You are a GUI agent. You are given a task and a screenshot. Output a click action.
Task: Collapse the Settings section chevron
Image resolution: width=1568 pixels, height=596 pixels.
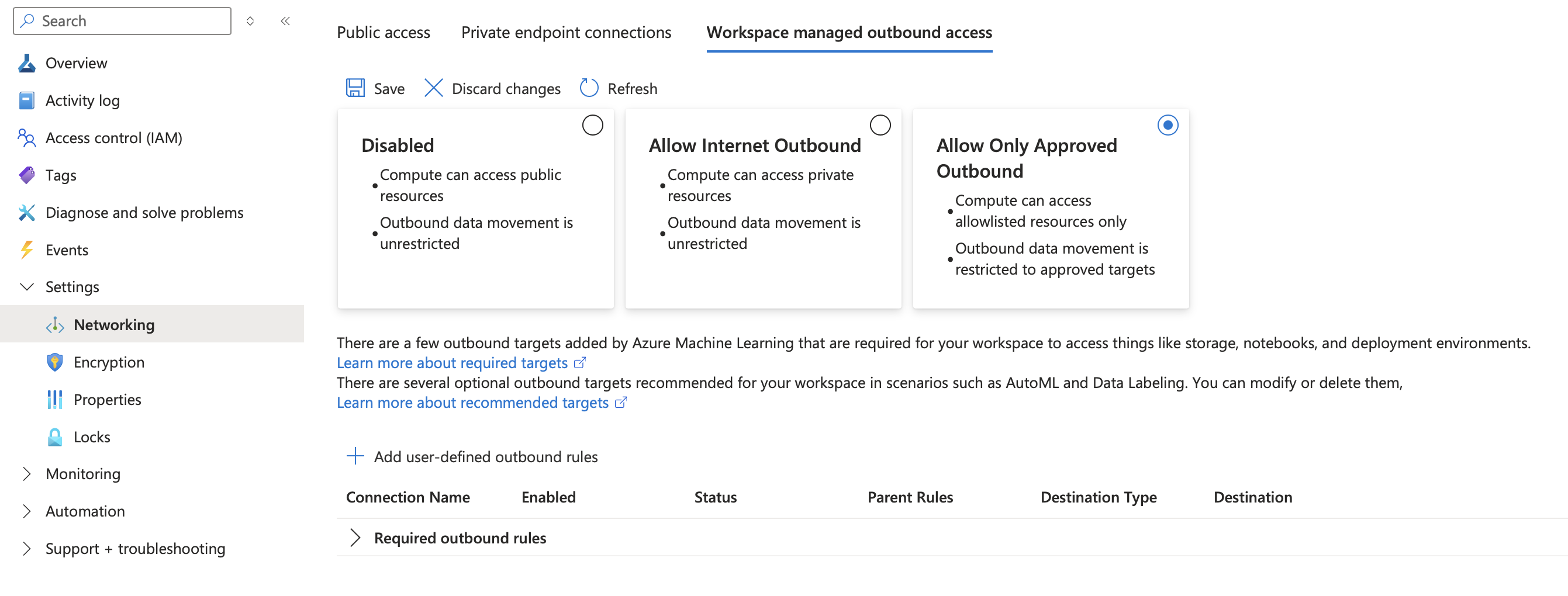(x=27, y=287)
